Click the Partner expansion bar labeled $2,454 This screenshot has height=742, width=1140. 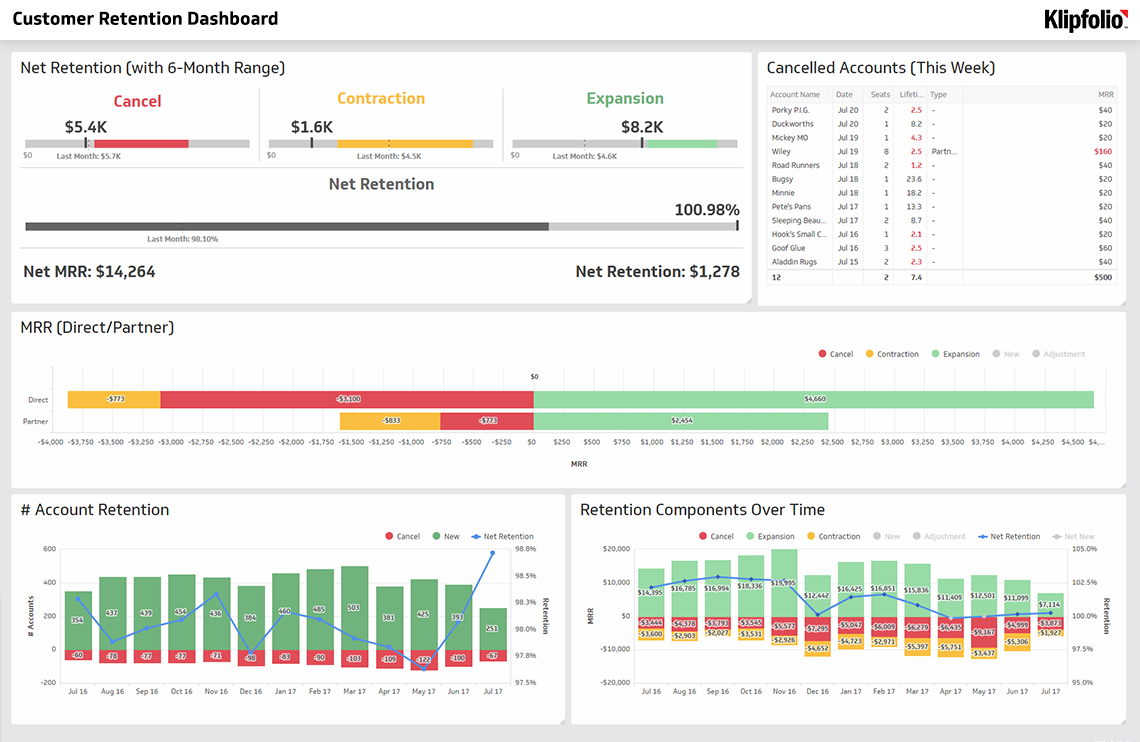tap(681, 421)
